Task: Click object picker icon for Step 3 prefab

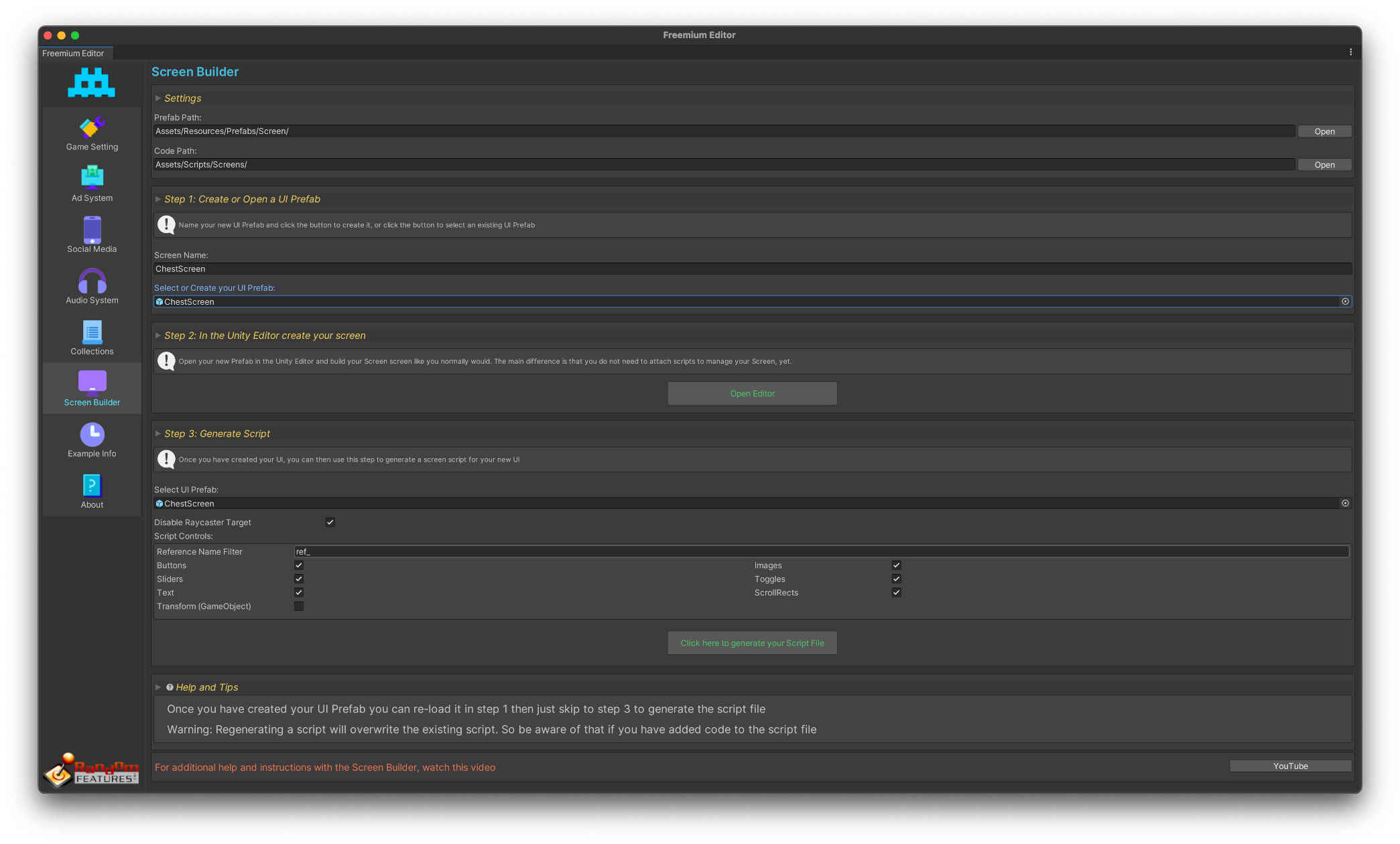Action: click(1344, 503)
